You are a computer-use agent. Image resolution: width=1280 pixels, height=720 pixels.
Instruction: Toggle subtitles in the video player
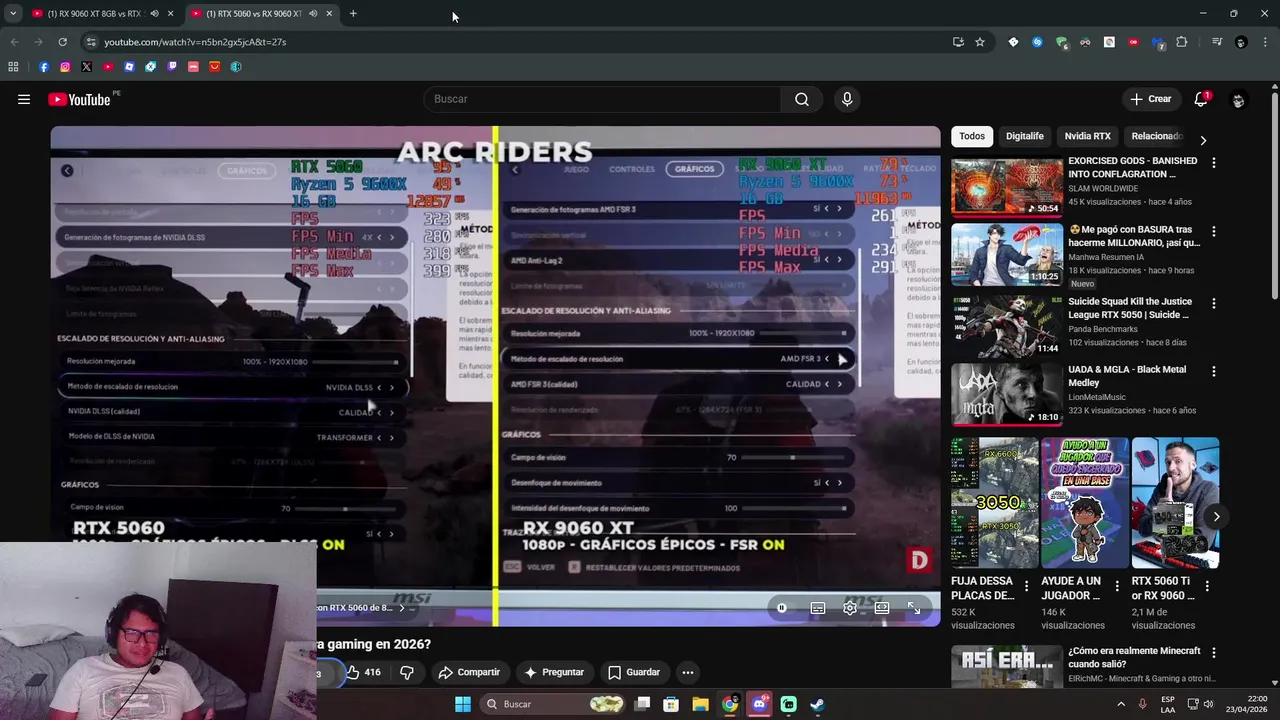[818, 608]
